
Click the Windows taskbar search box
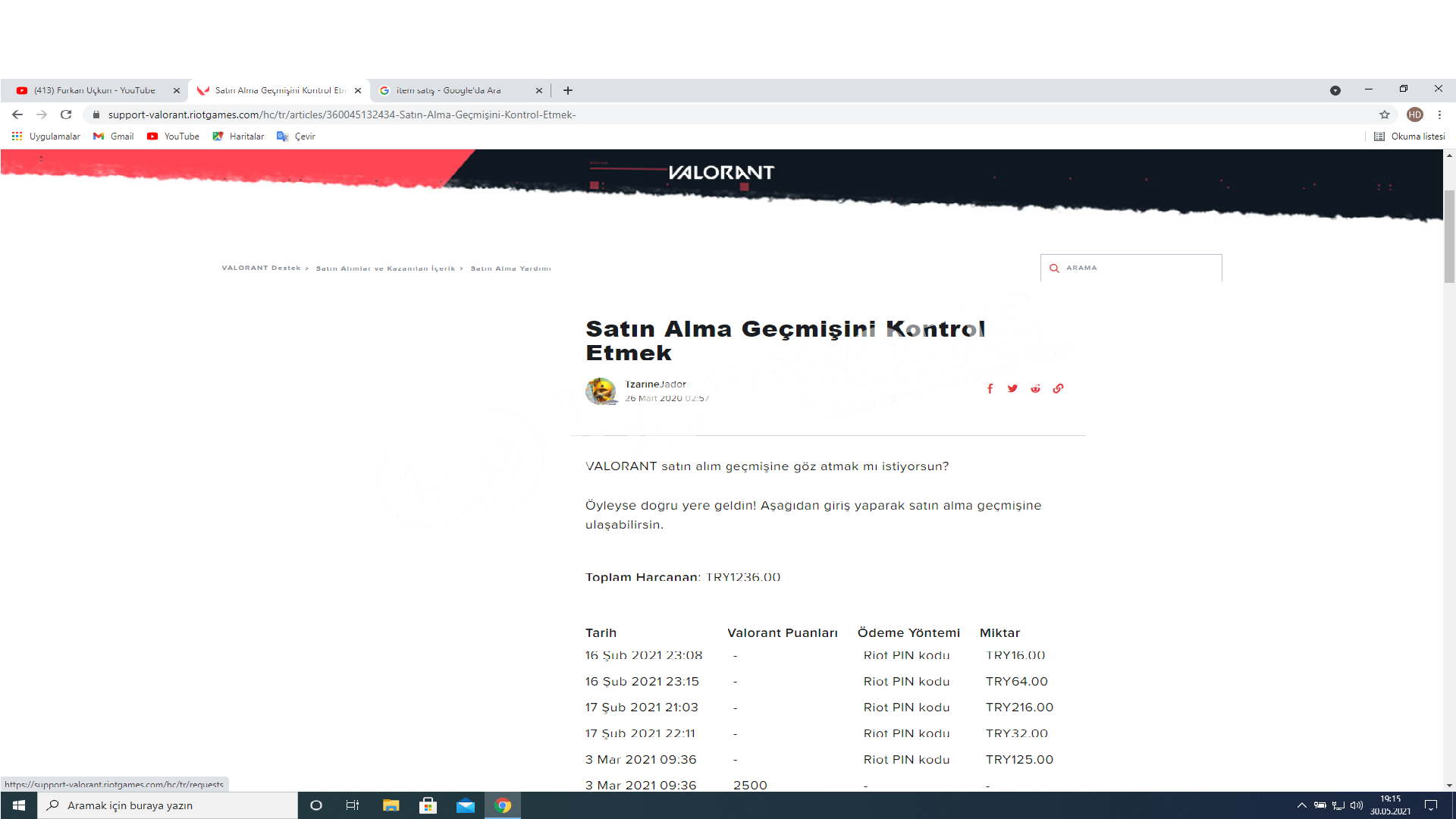point(168,805)
